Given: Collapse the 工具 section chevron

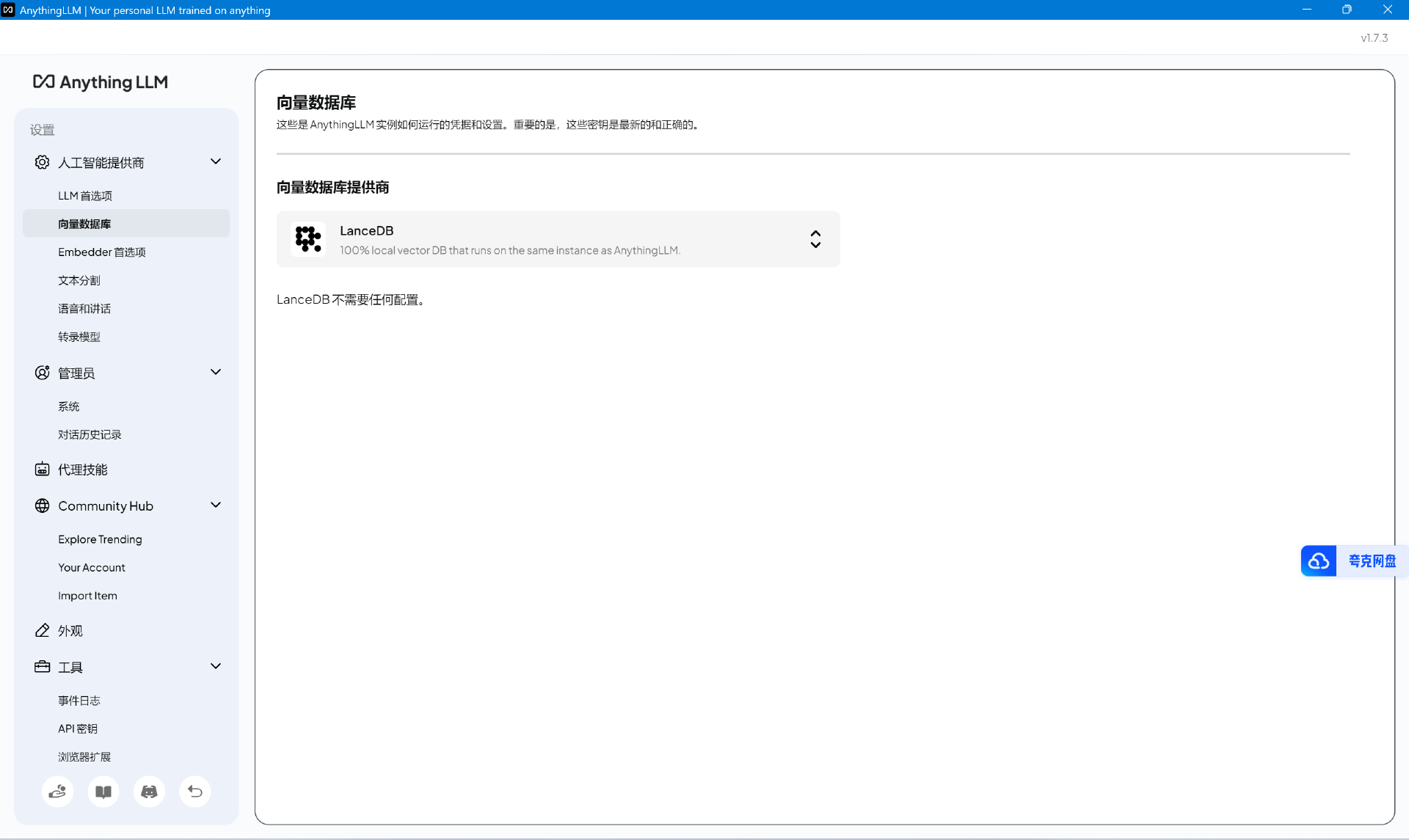Looking at the screenshot, I should pos(216,666).
